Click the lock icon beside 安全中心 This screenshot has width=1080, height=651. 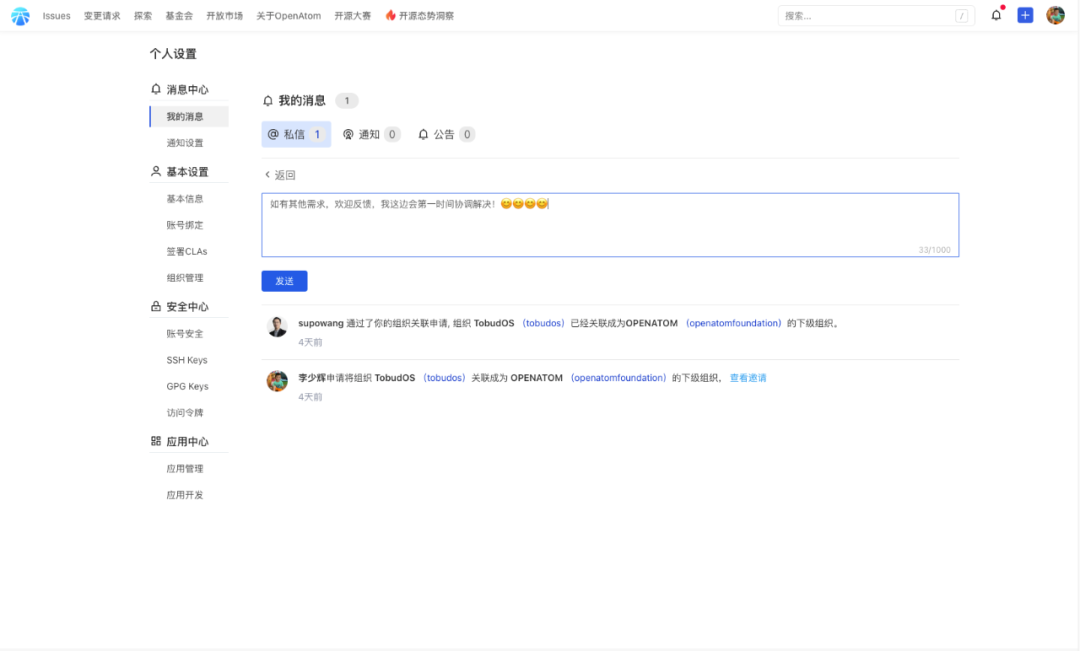[156, 306]
